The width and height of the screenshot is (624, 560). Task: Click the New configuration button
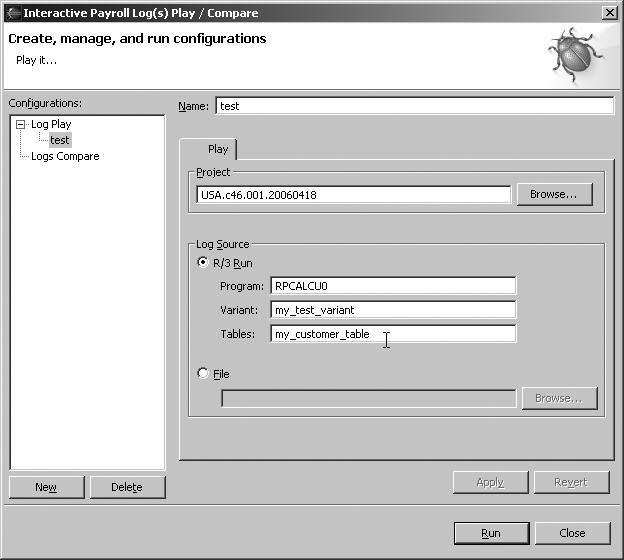[x=46, y=487]
